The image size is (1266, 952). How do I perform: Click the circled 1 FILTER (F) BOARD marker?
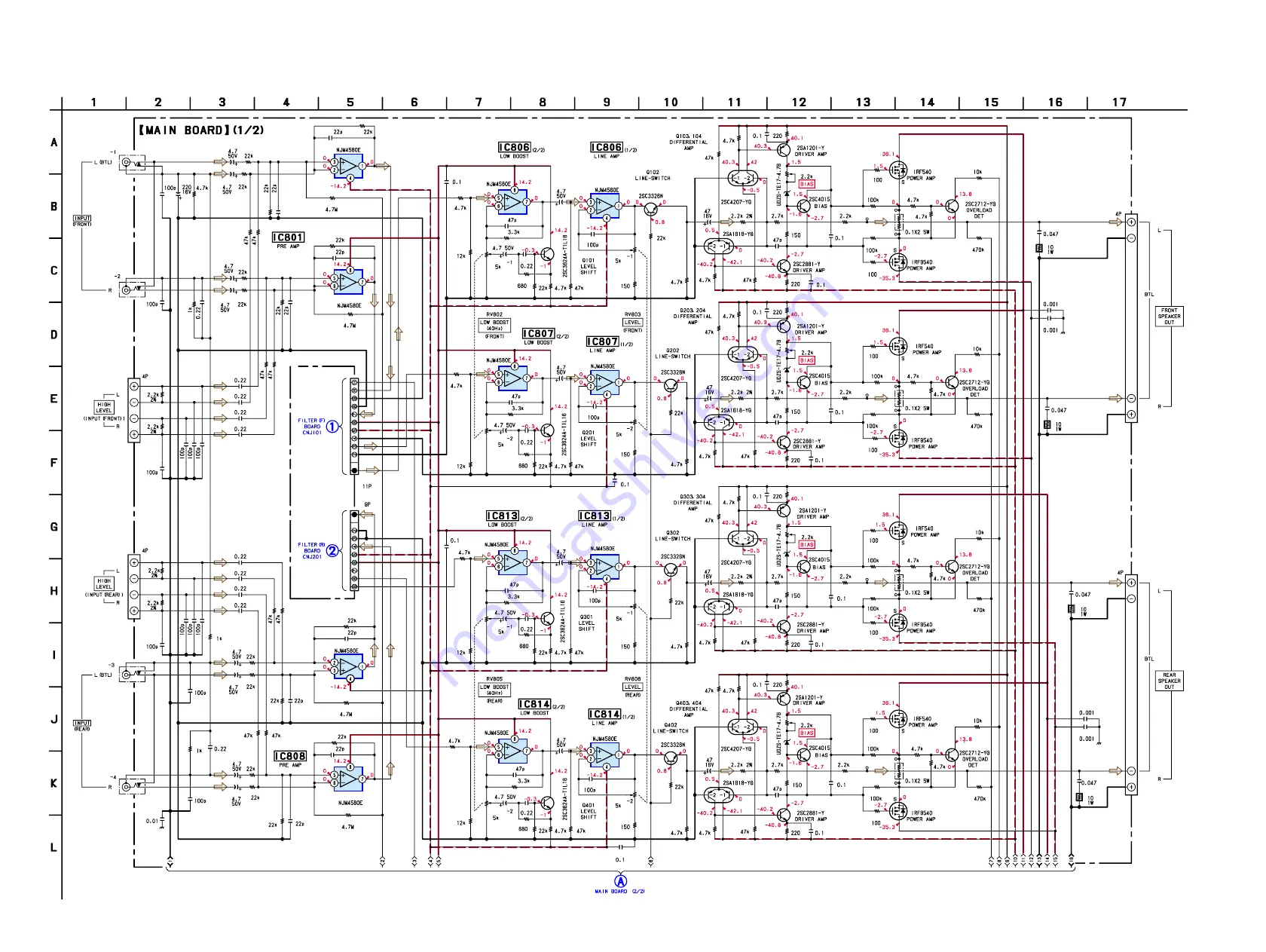[332, 427]
